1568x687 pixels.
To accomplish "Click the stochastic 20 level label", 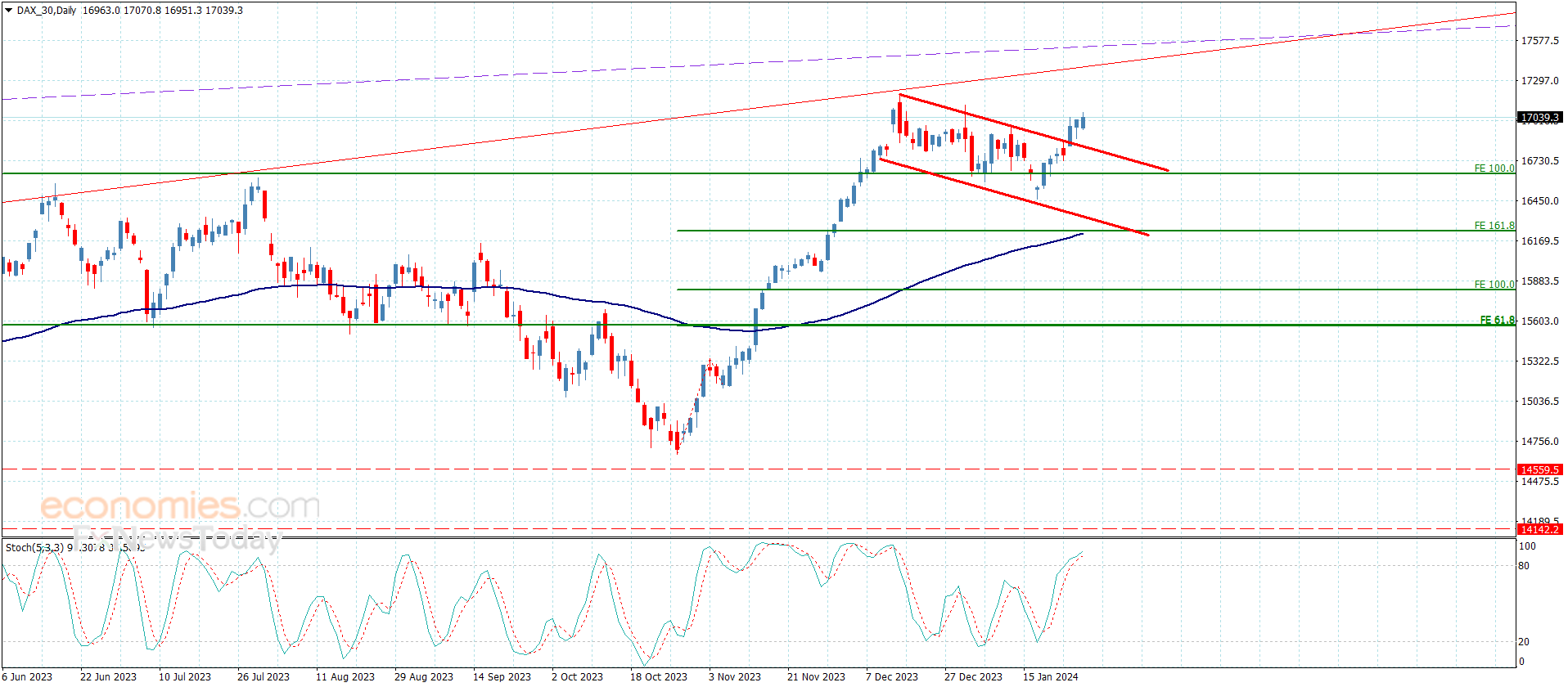I will click(1523, 641).
